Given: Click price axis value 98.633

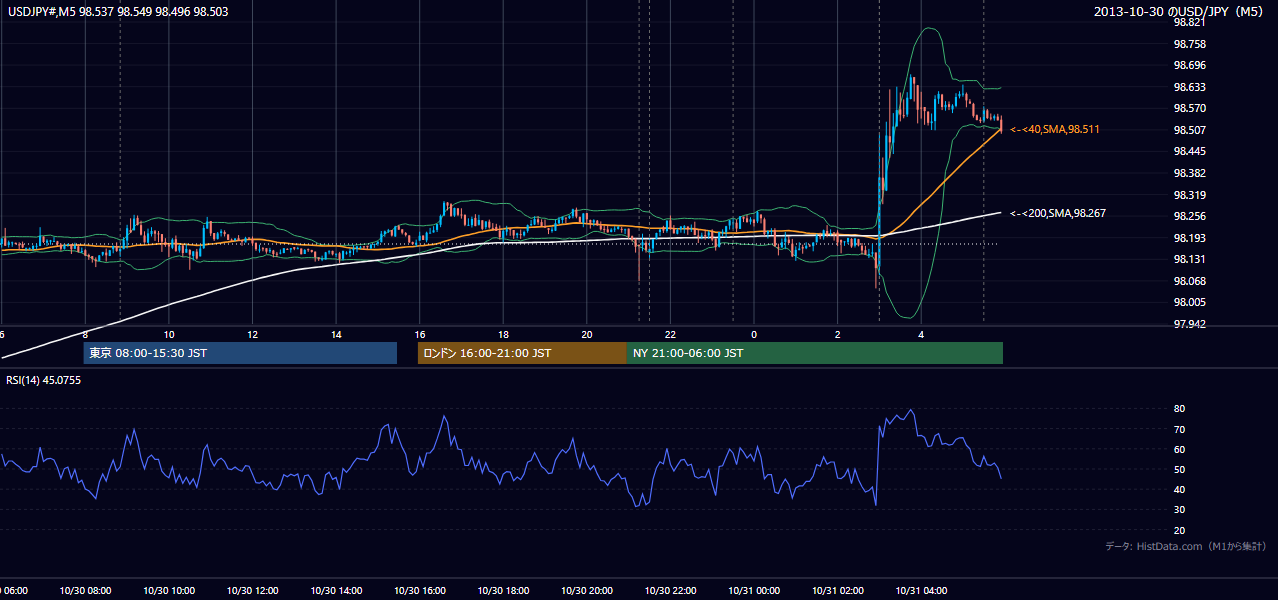Looking at the screenshot, I should [1190, 87].
